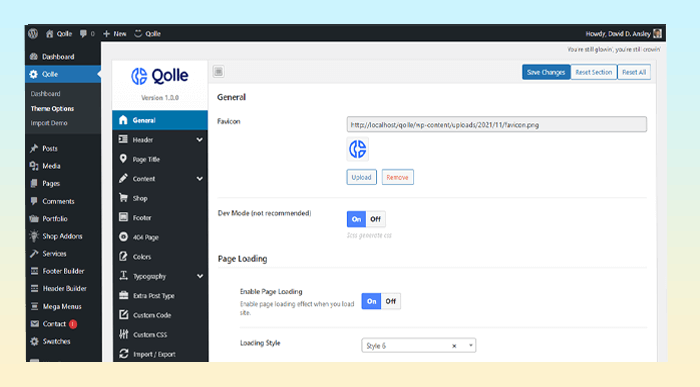Switch Dev Mode to Off
The width and height of the screenshot is (700, 387).
pyautogui.click(x=375, y=219)
